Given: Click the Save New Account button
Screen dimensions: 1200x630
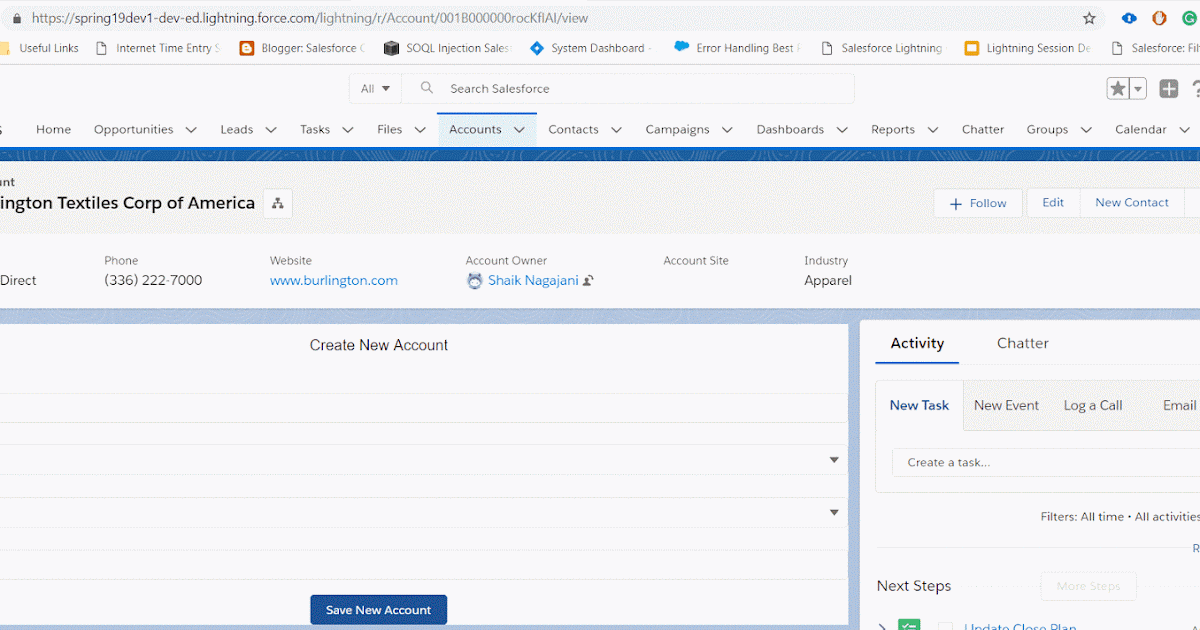Looking at the screenshot, I should tap(378, 609).
